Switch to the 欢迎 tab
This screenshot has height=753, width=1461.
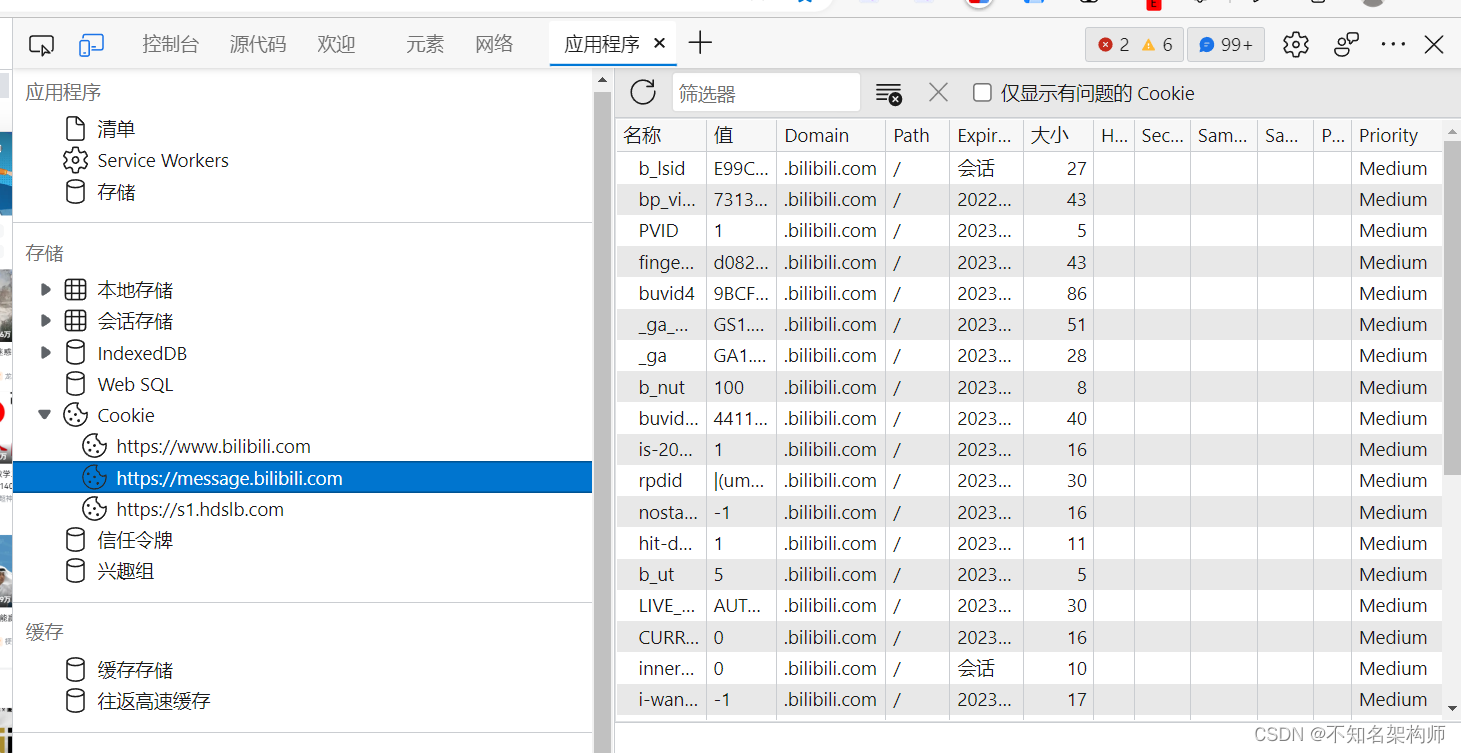336,44
